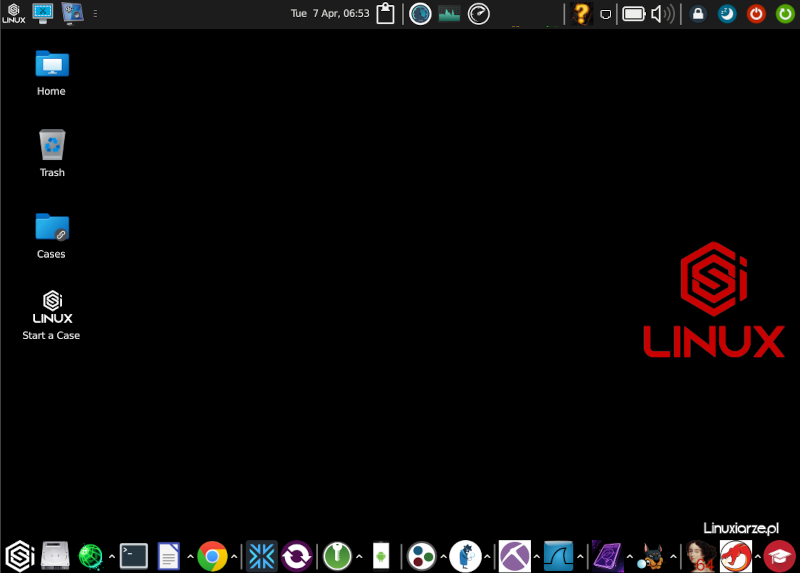This screenshot has height=573, width=800.
Task: Open the hard drive icon in dock
Action: click(x=55, y=556)
